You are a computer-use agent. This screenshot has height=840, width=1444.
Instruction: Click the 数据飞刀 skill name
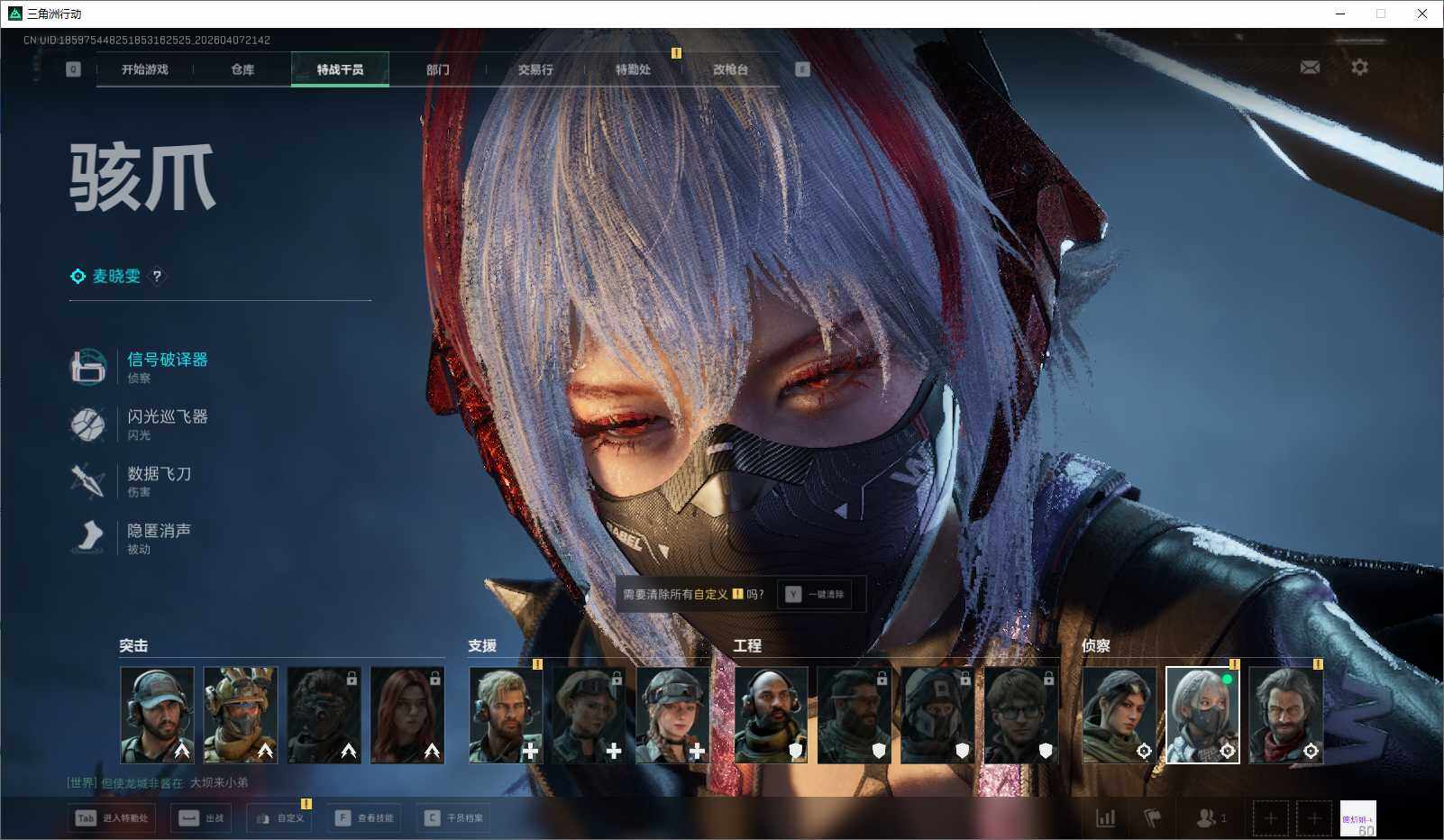160,473
